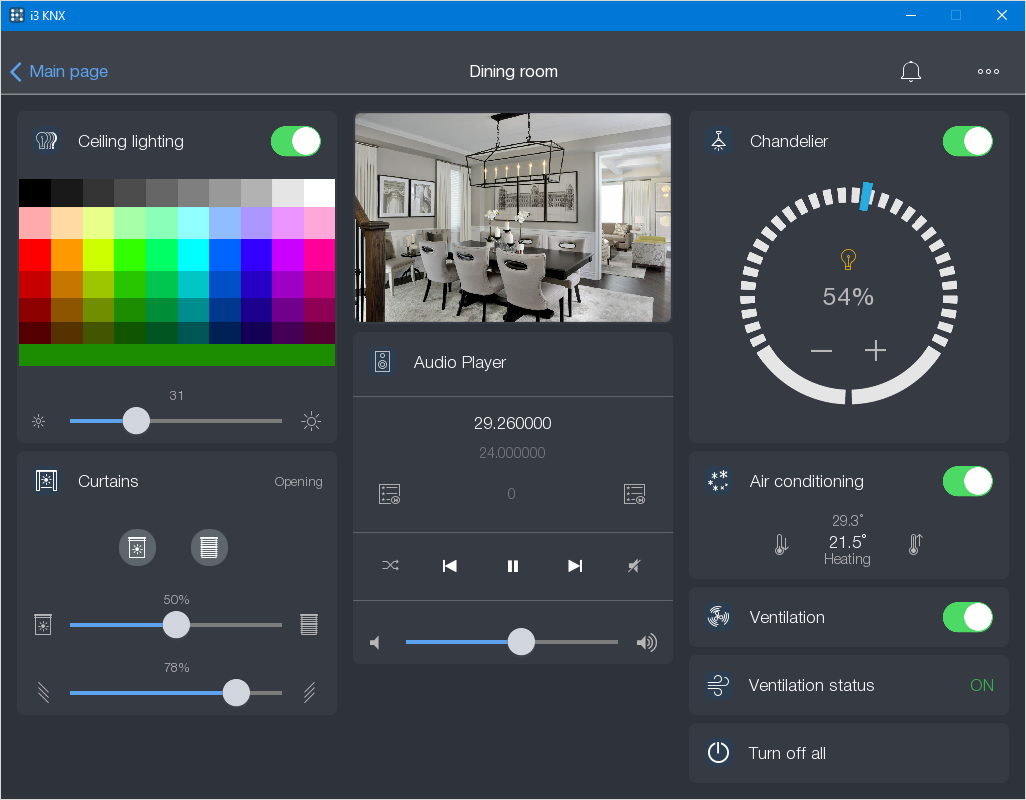
Task: Open notifications via the bell icon
Action: click(x=911, y=71)
